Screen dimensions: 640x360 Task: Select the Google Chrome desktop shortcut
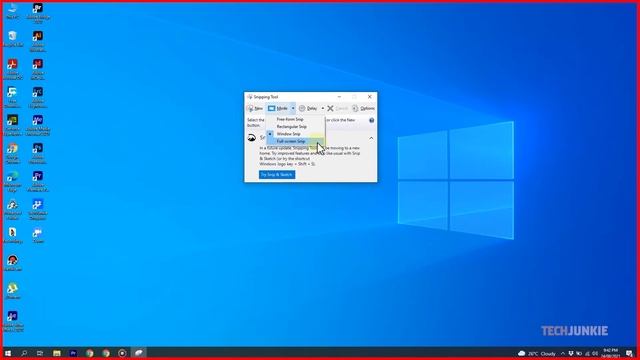pos(13,153)
